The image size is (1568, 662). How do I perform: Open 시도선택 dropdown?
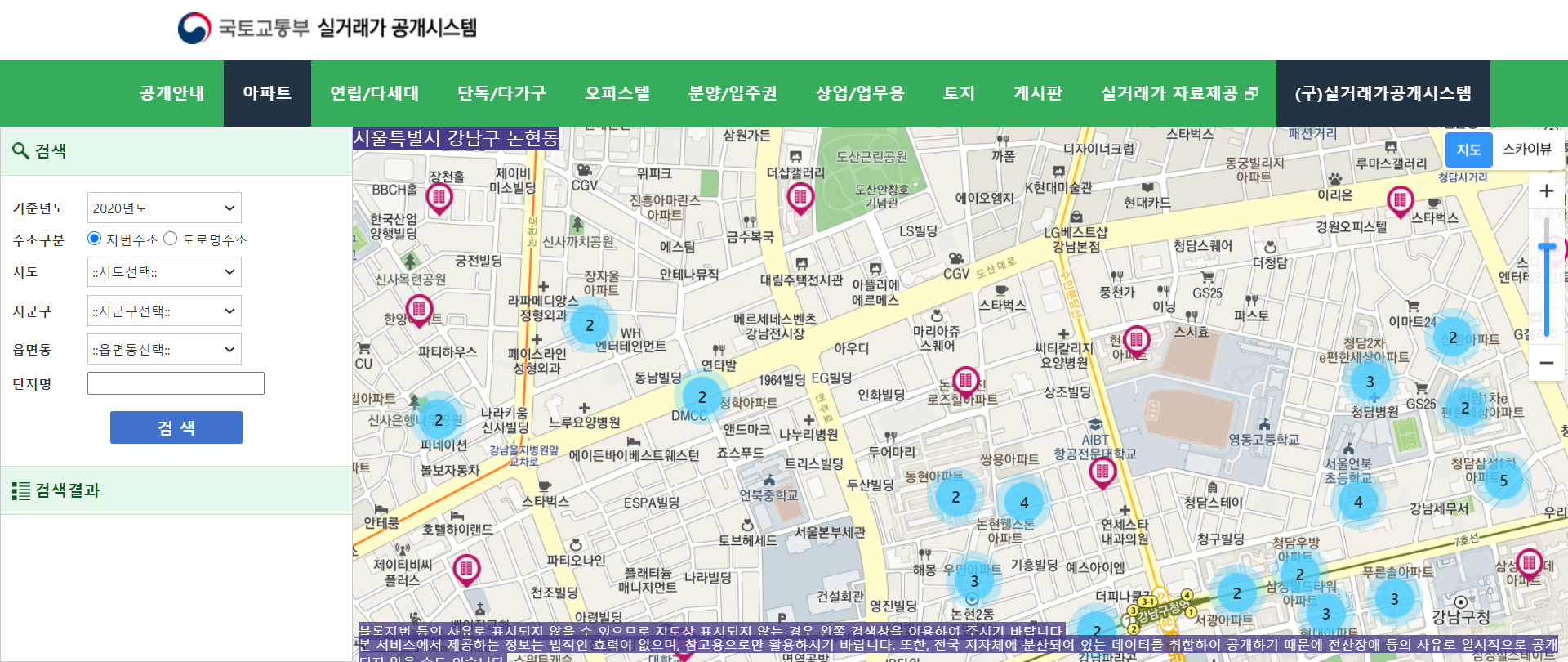tap(164, 271)
